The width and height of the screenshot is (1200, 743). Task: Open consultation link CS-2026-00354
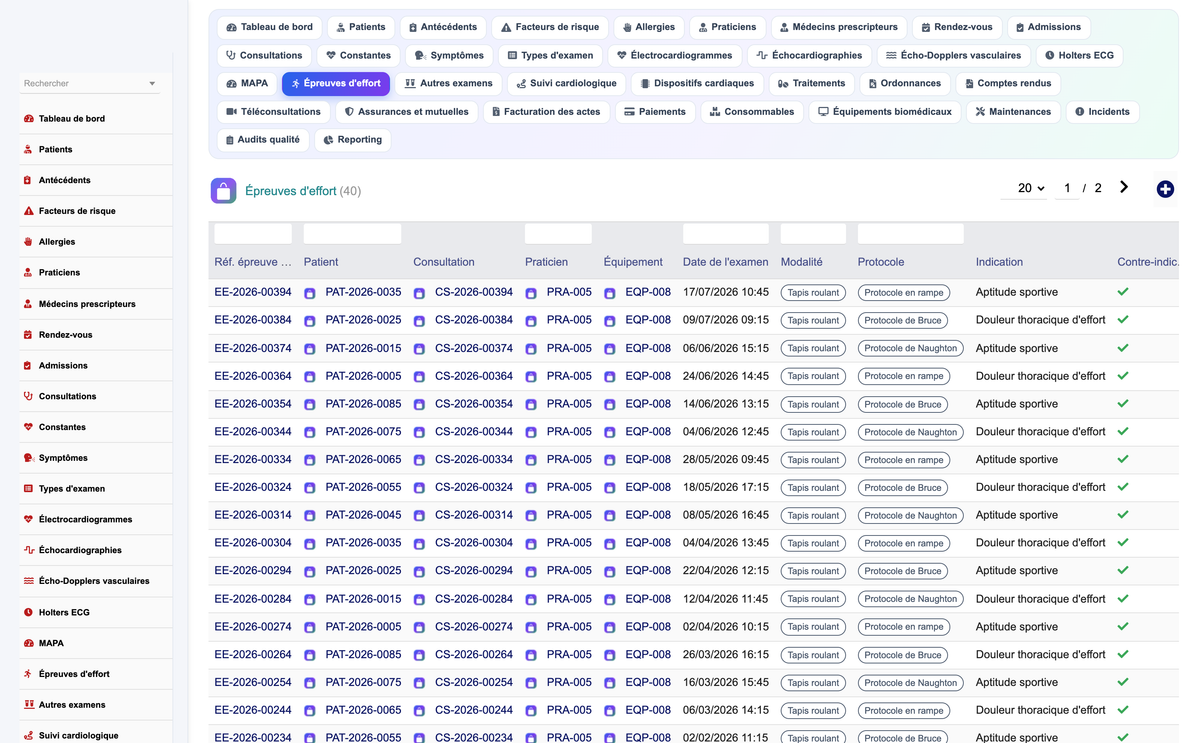pos(474,404)
